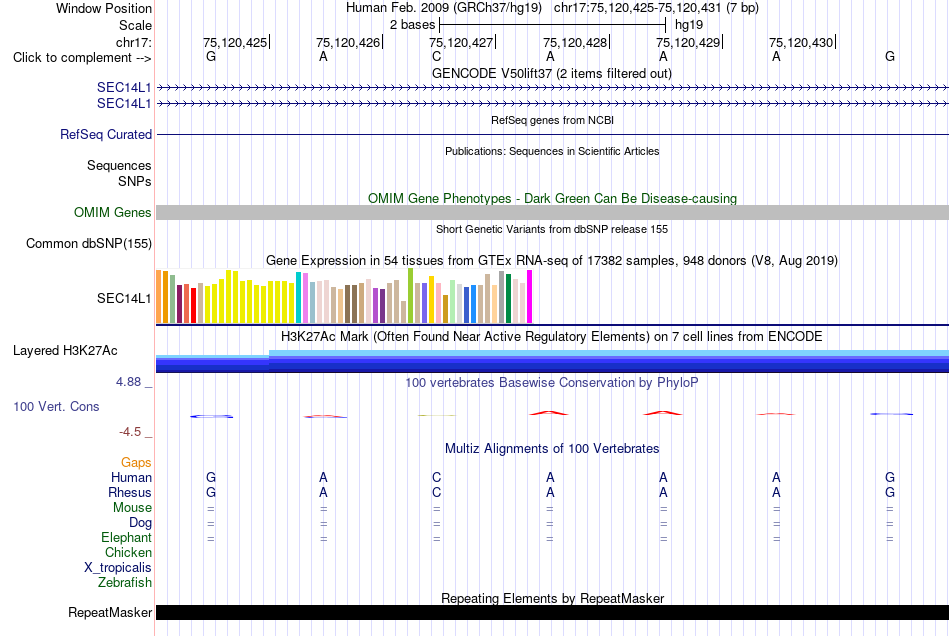Open 'Short Genetic Variants from dbSNP release 155'

click(552, 230)
